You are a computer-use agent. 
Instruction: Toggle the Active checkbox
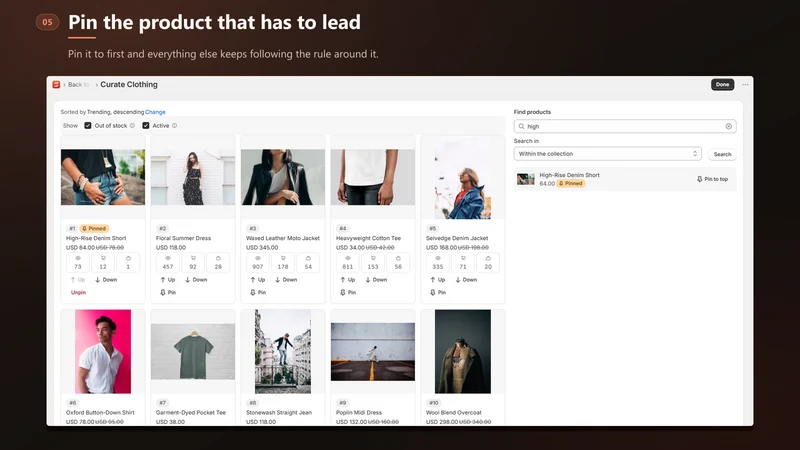146,126
